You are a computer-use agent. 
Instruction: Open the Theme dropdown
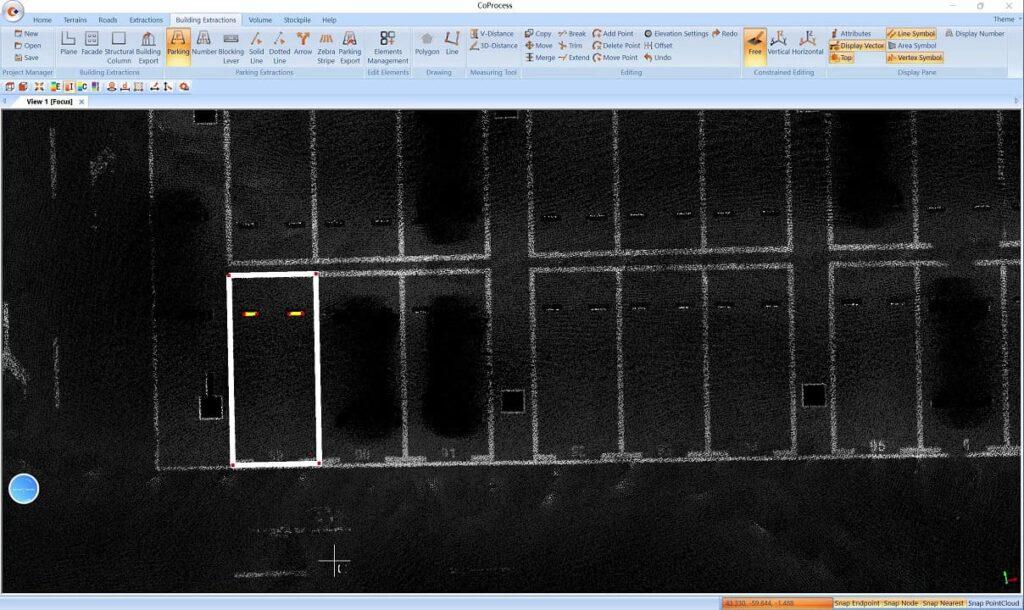point(1003,18)
